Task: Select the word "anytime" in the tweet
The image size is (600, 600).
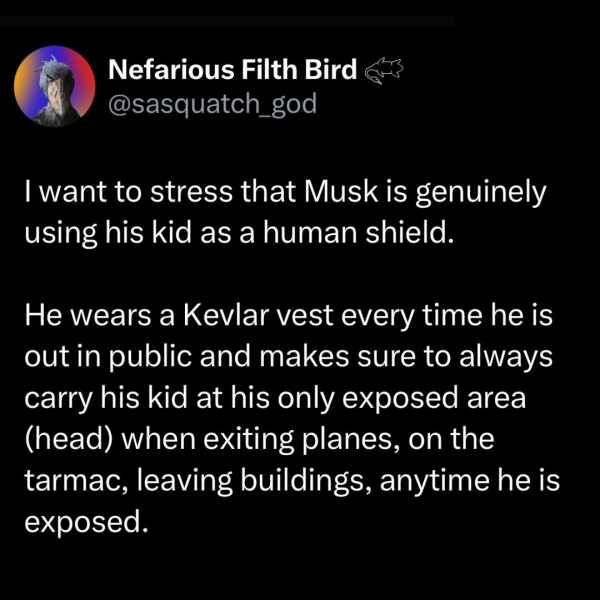Action: pyautogui.click(x=434, y=482)
